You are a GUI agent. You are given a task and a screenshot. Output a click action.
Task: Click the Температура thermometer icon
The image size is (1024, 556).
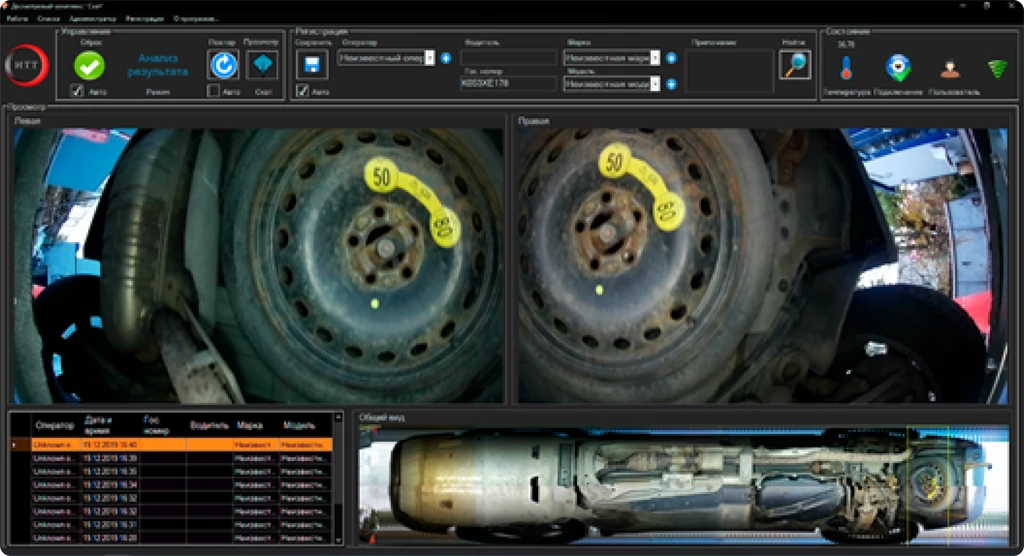coord(846,68)
